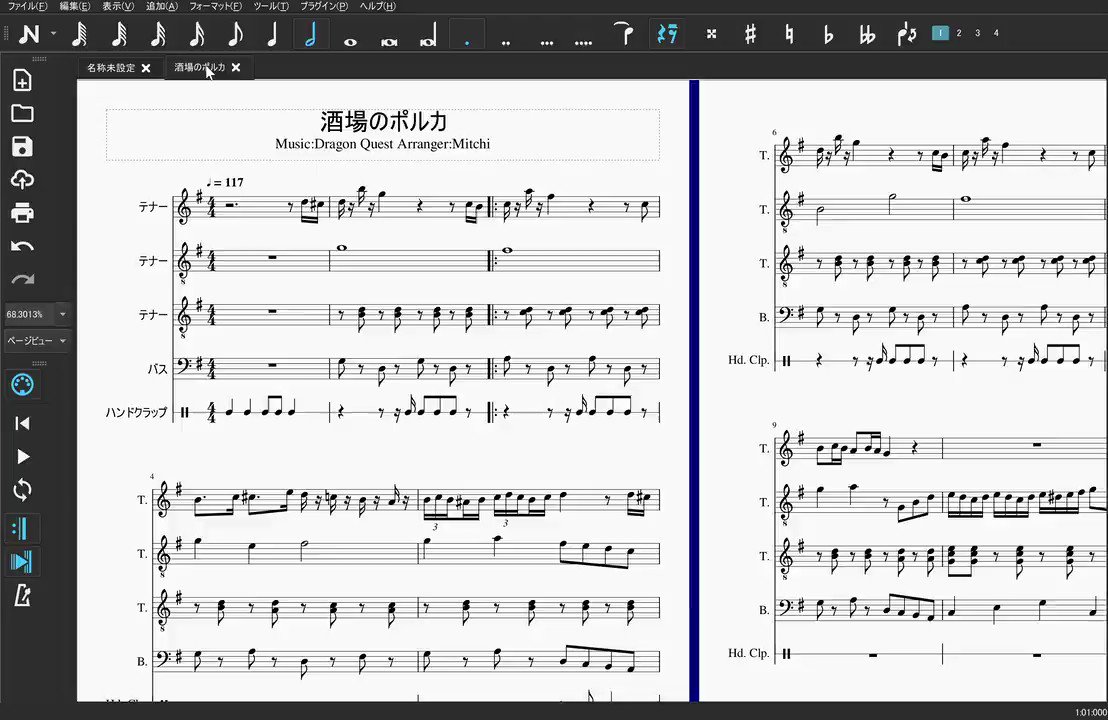Switch to voice 2
The width and height of the screenshot is (1108, 720).
click(x=959, y=33)
